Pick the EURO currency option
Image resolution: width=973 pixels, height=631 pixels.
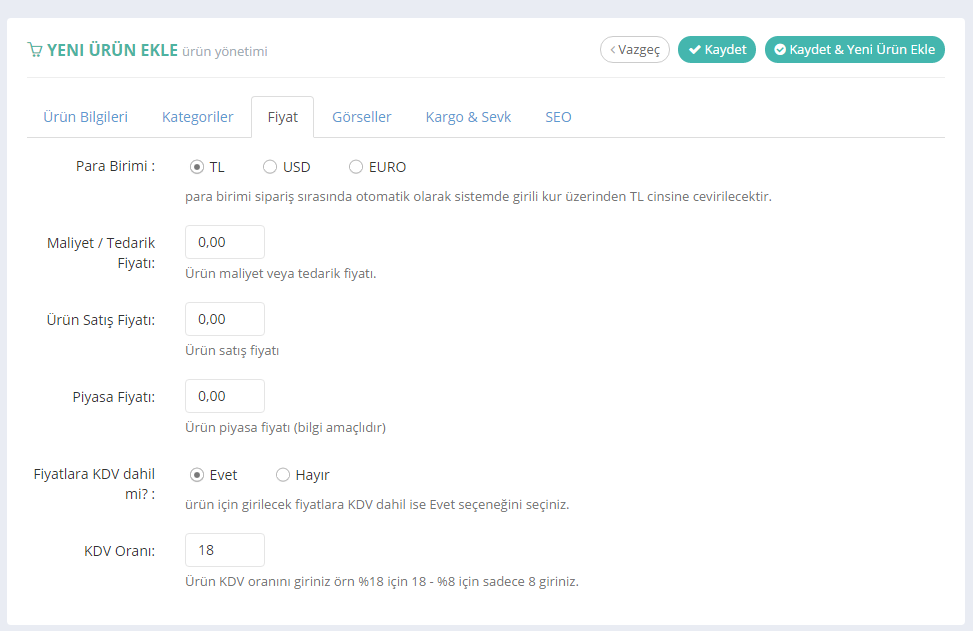click(x=356, y=167)
